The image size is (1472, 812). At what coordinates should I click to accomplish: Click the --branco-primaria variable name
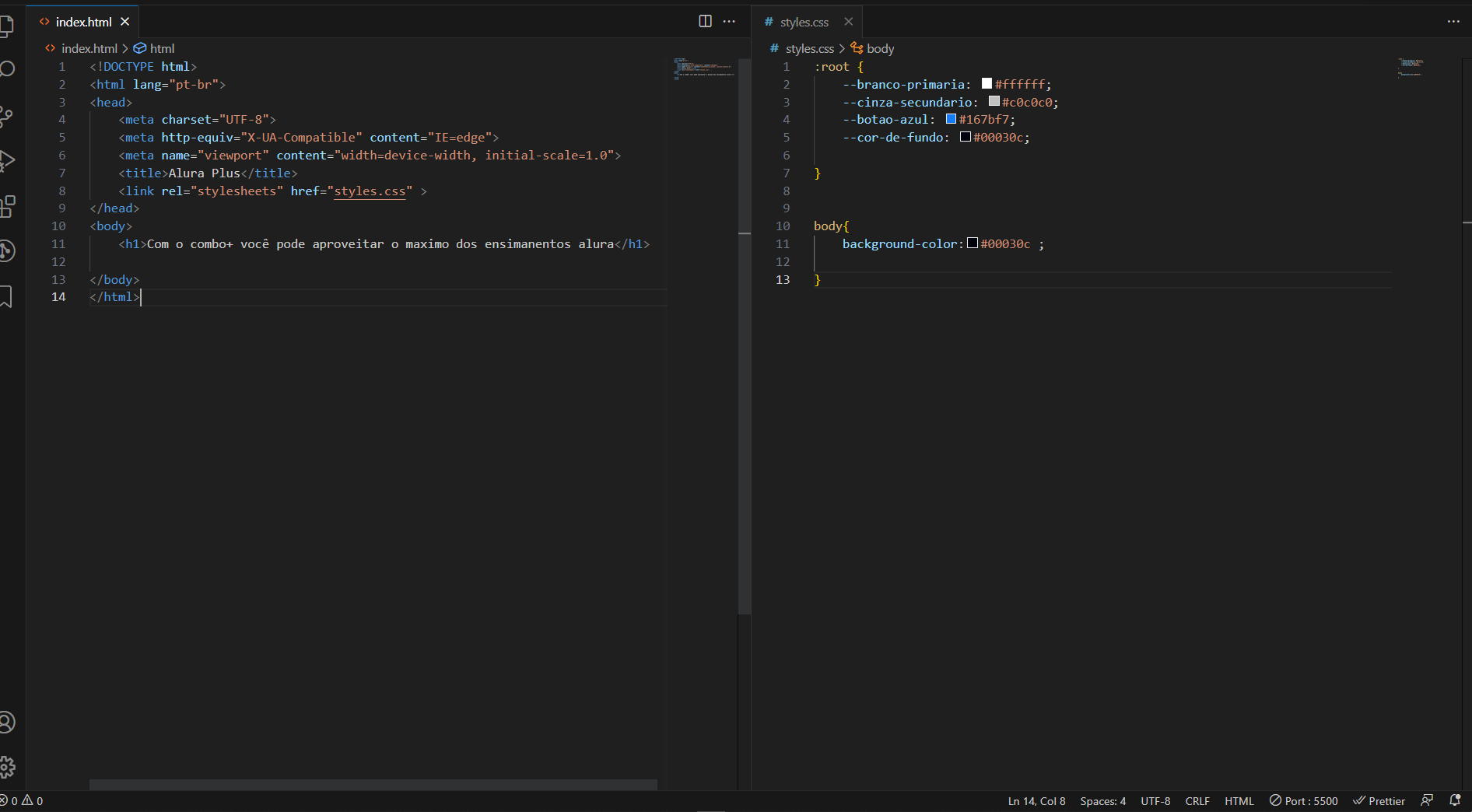pyautogui.click(x=903, y=85)
